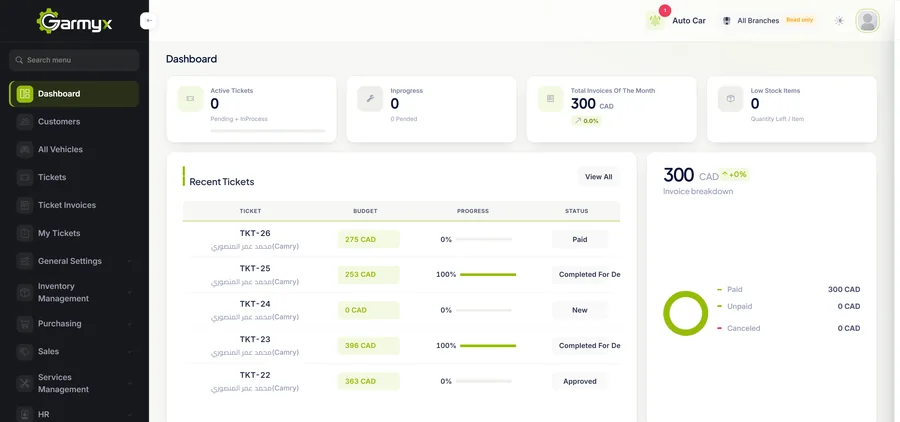Click the New status of TKT-24
The width and height of the screenshot is (900, 422).
click(x=580, y=310)
